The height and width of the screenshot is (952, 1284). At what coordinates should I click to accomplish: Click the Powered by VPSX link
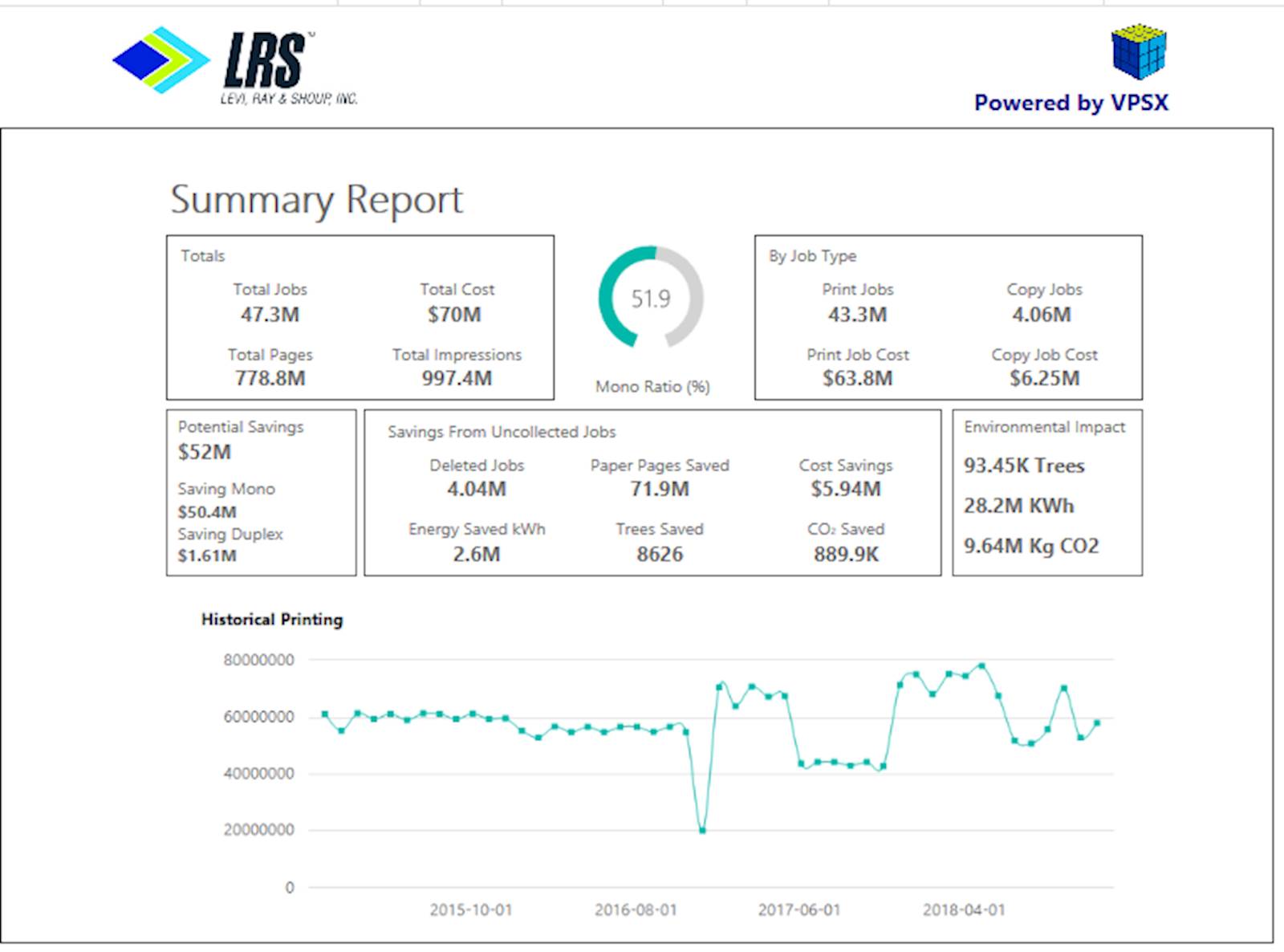click(1071, 103)
